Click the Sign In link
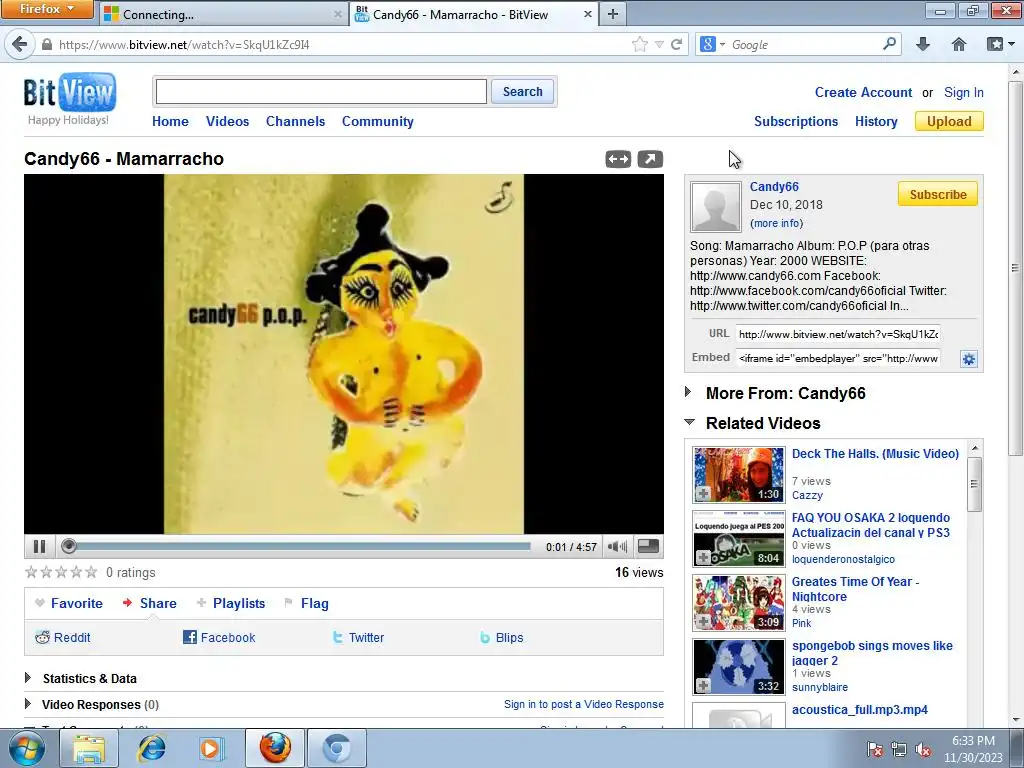The width and height of the screenshot is (1024, 768). point(963,93)
